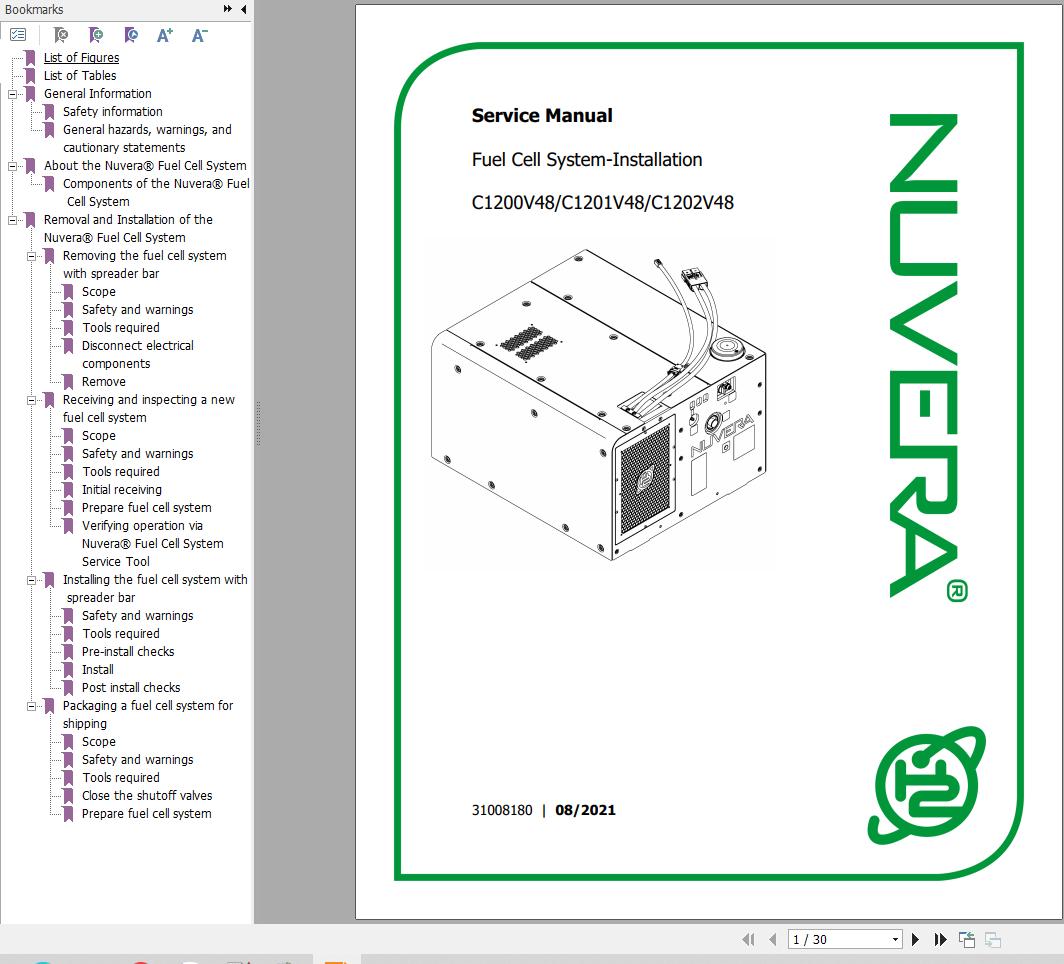
Task: Collapse About the Nuvera Fuel Cell System node
Action: (x=12, y=166)
